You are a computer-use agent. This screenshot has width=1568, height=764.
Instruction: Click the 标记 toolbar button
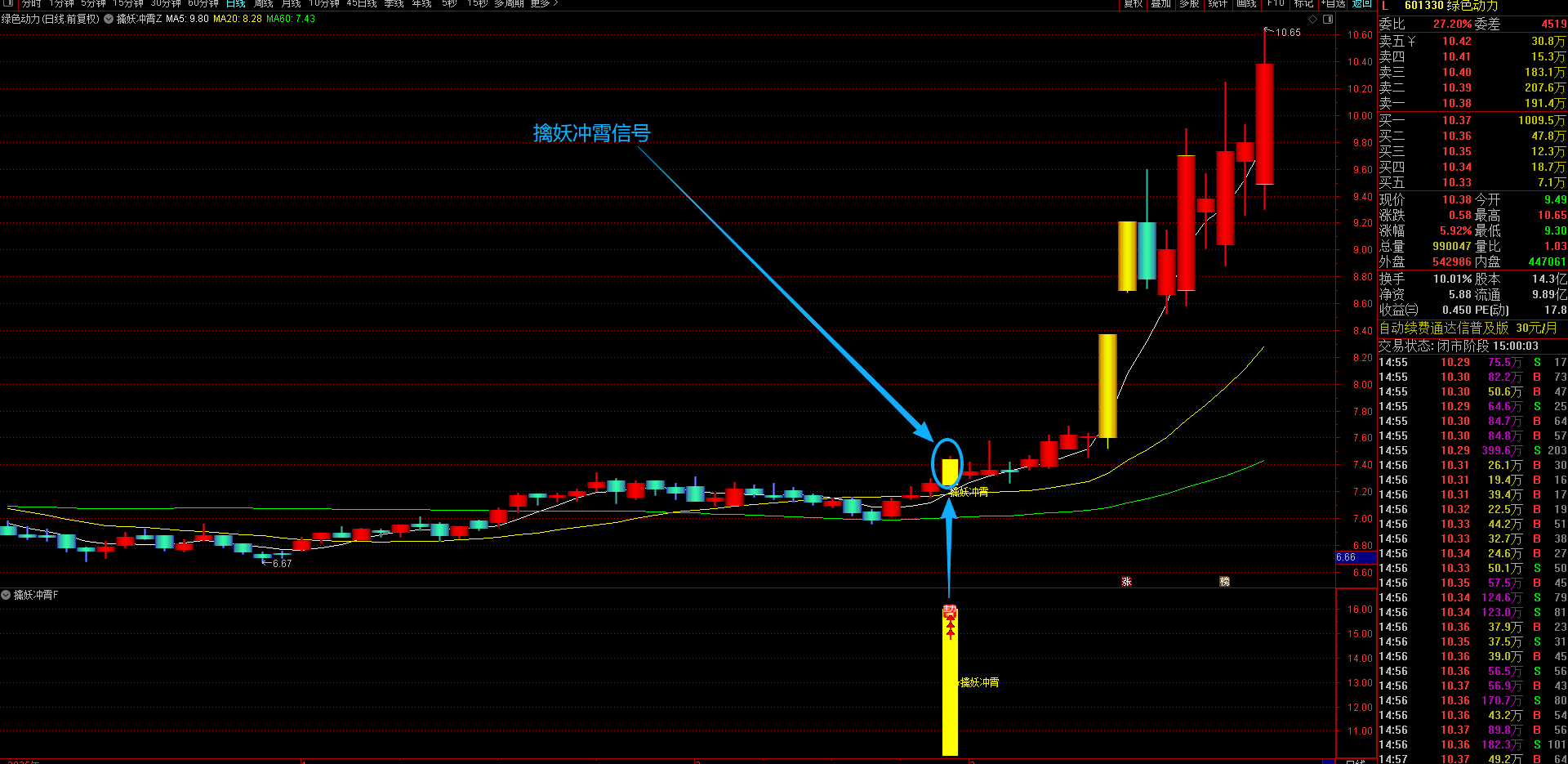click(x=1303, y=3)
